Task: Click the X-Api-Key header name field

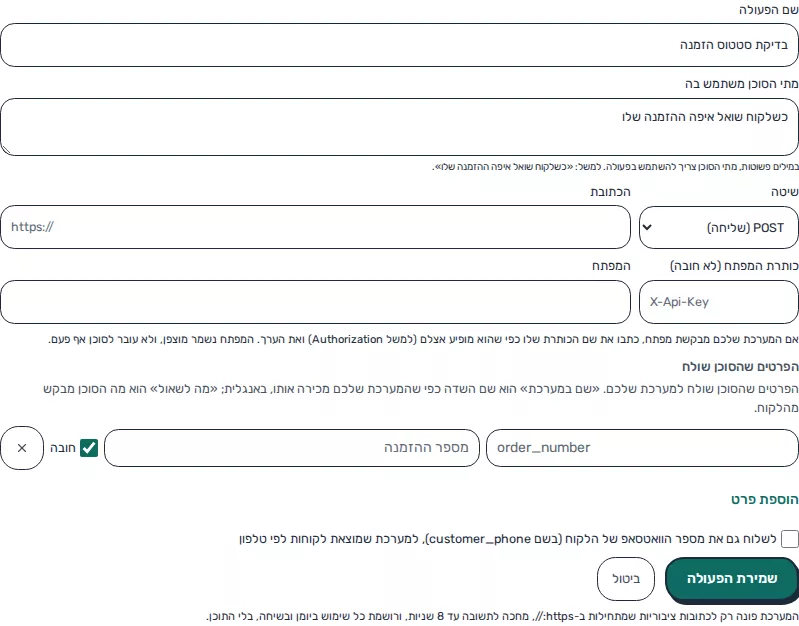Action: click(x=718, y=302)
